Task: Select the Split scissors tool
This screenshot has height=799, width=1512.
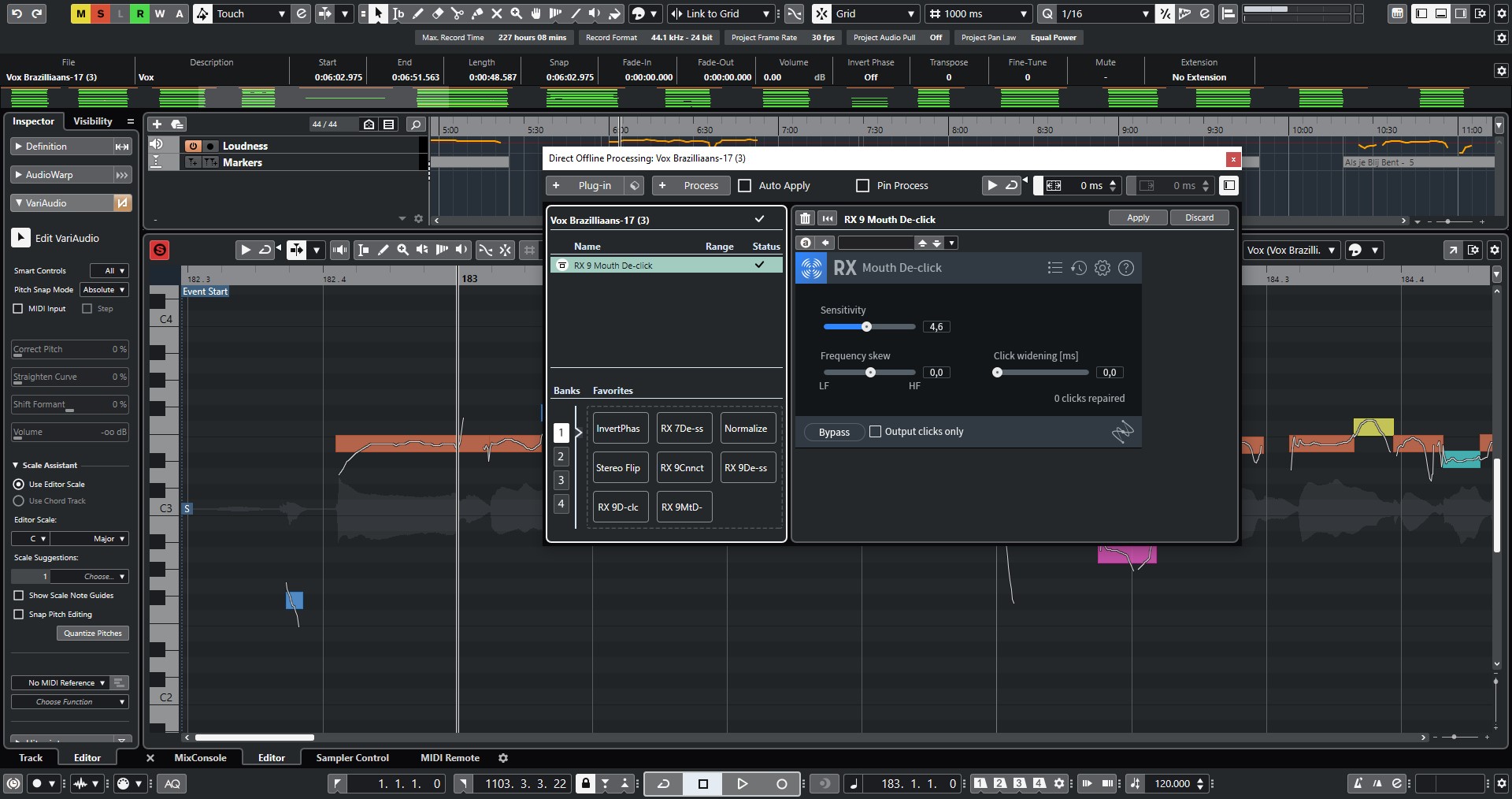Action: click(458, 13)
